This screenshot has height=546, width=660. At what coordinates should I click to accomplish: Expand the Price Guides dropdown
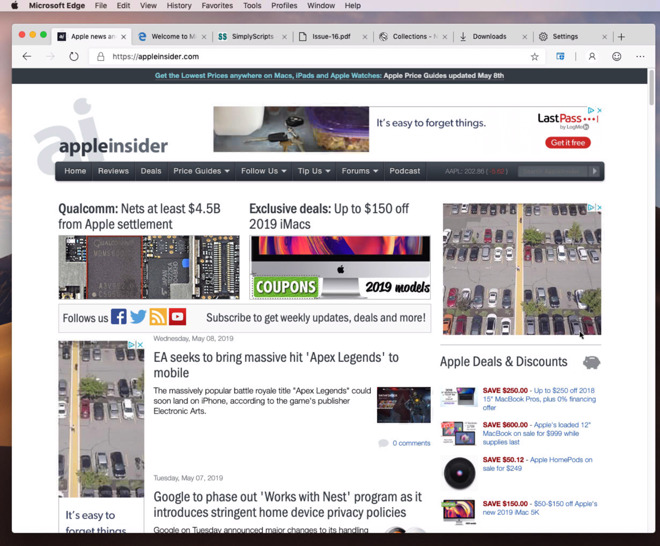tap(201, 171)
